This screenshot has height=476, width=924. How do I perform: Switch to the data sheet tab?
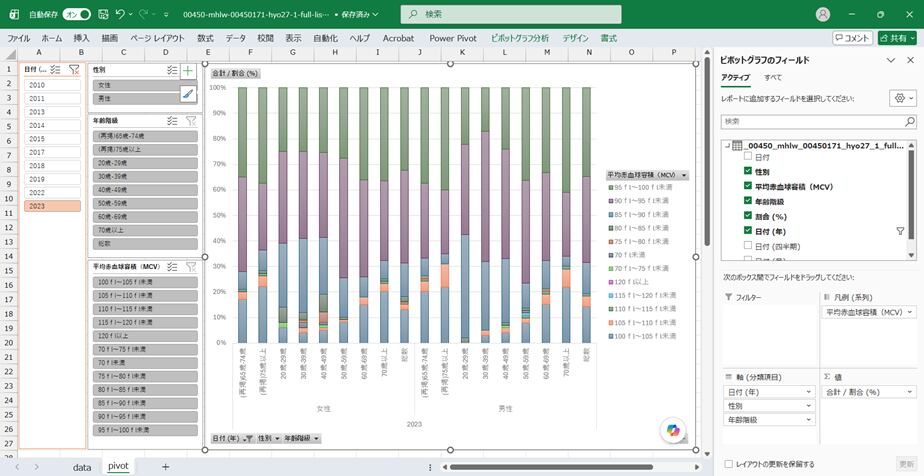82,467
